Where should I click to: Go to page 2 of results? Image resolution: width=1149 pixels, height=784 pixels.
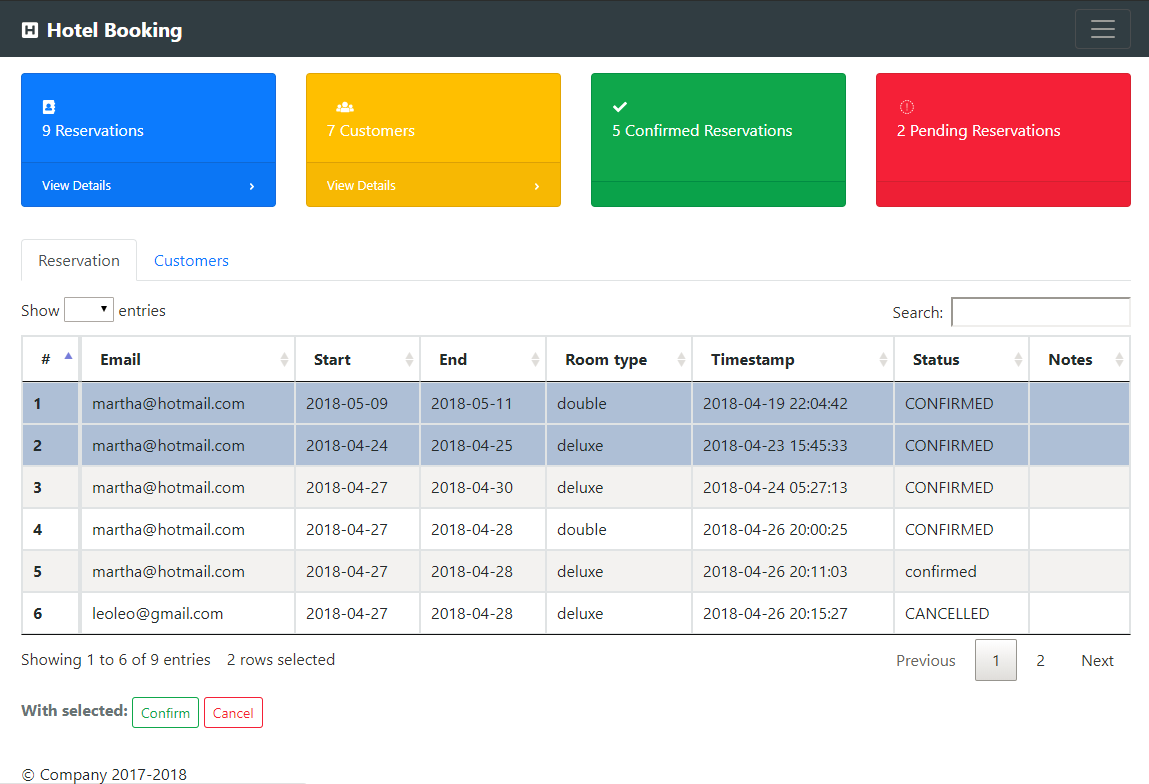(1040, 660)
